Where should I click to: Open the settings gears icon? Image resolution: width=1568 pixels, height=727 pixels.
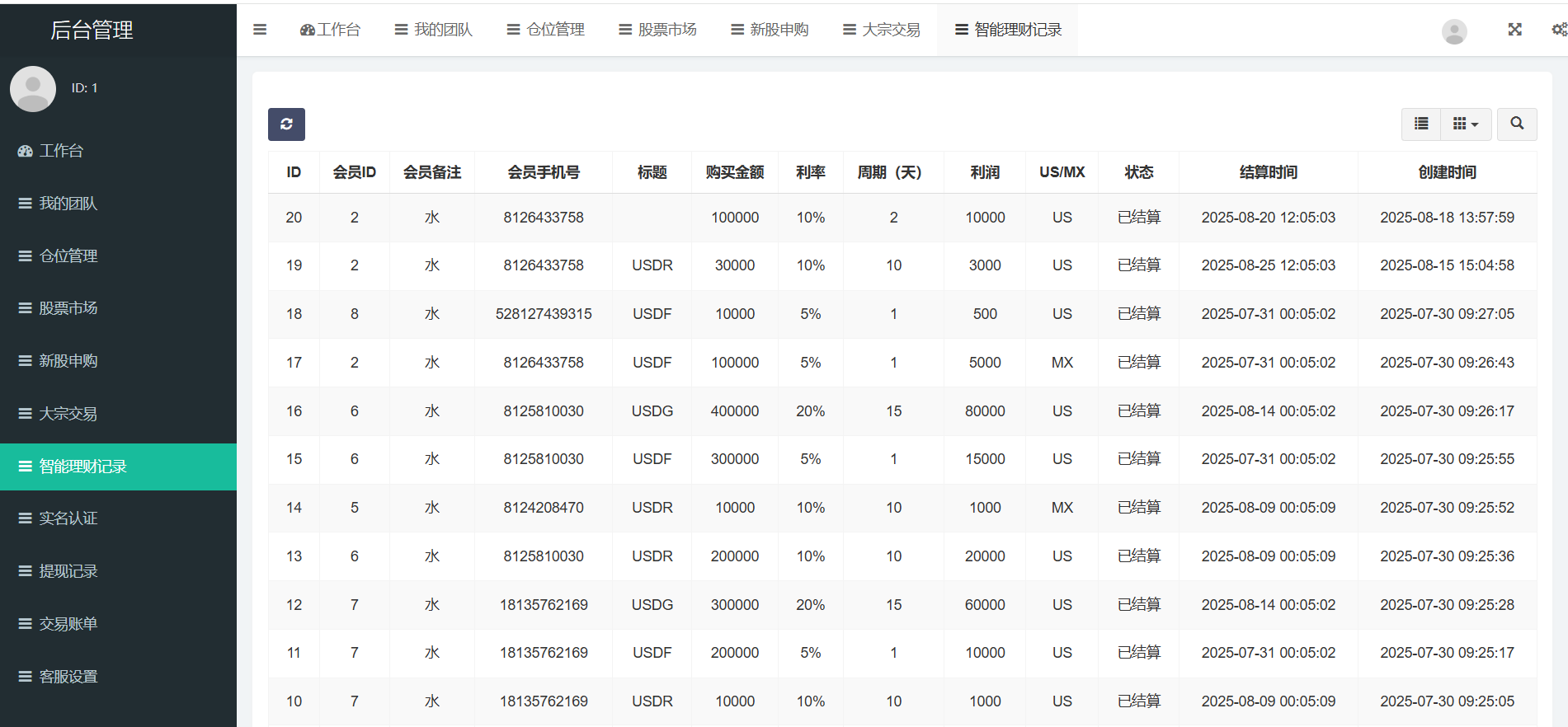[x=1558, y=30]
